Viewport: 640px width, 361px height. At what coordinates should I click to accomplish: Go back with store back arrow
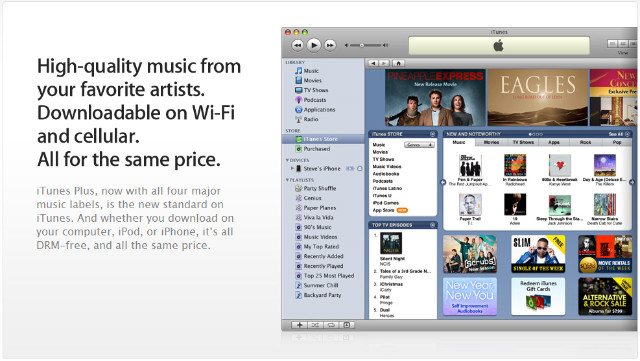point(373,63)
